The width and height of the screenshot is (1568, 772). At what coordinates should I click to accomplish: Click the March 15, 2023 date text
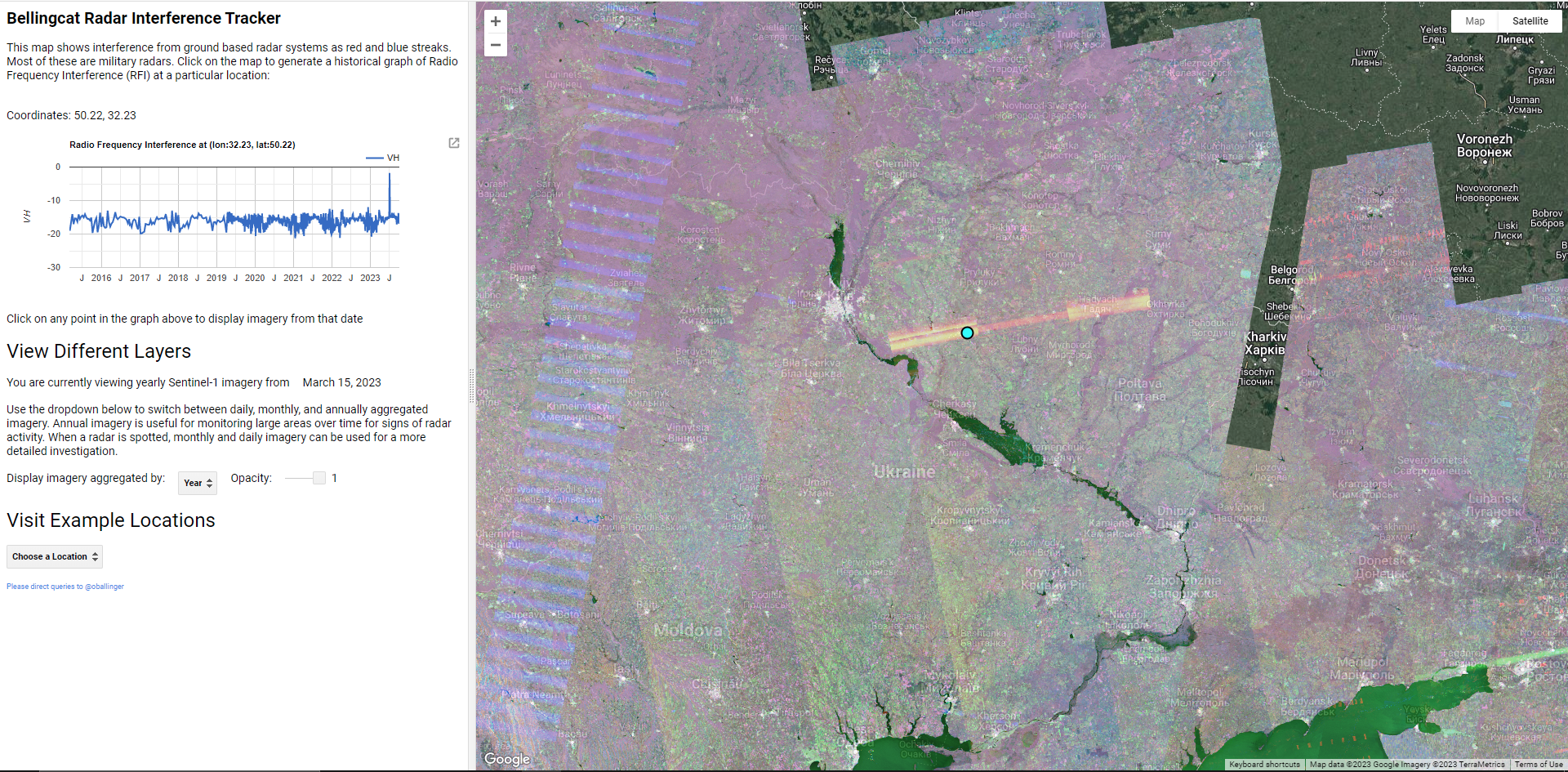[x=341, y=382]
